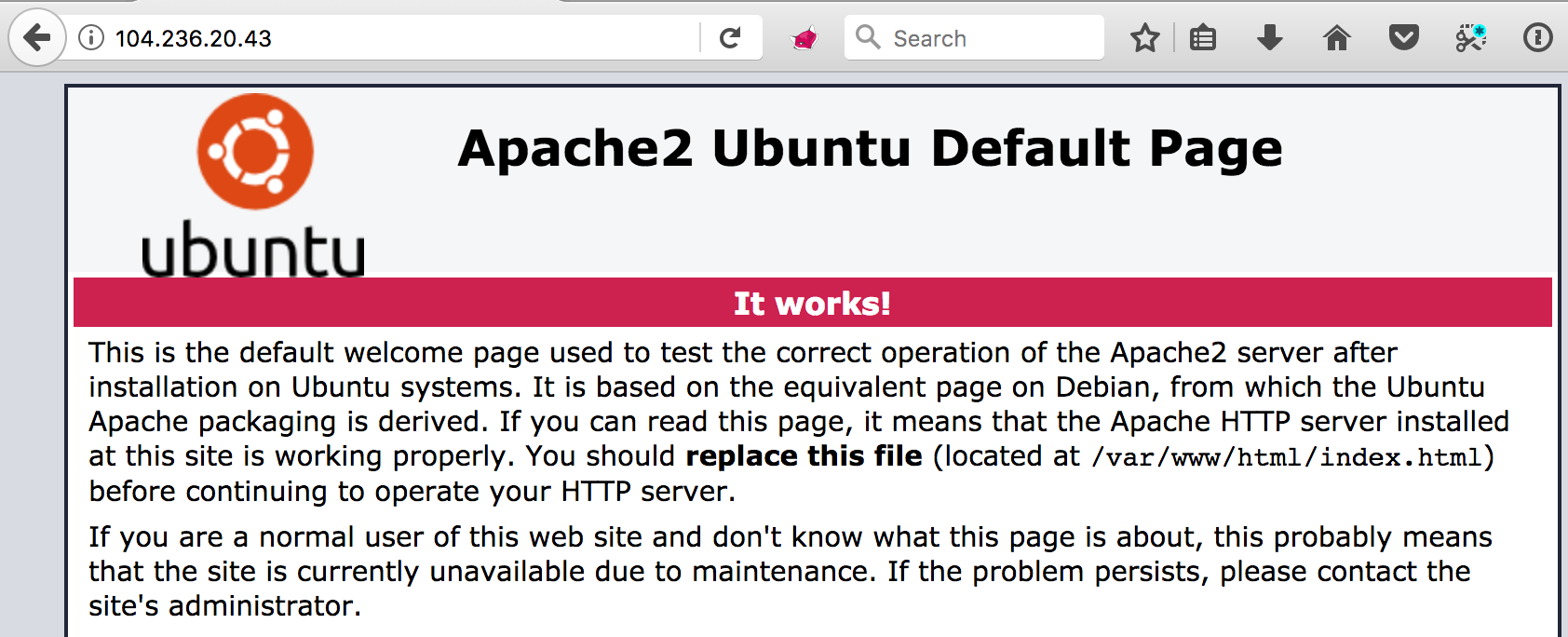The height and width of the screenshot is (637, 1568).
Task: Focus the Search input field
Action: [973, 38]
